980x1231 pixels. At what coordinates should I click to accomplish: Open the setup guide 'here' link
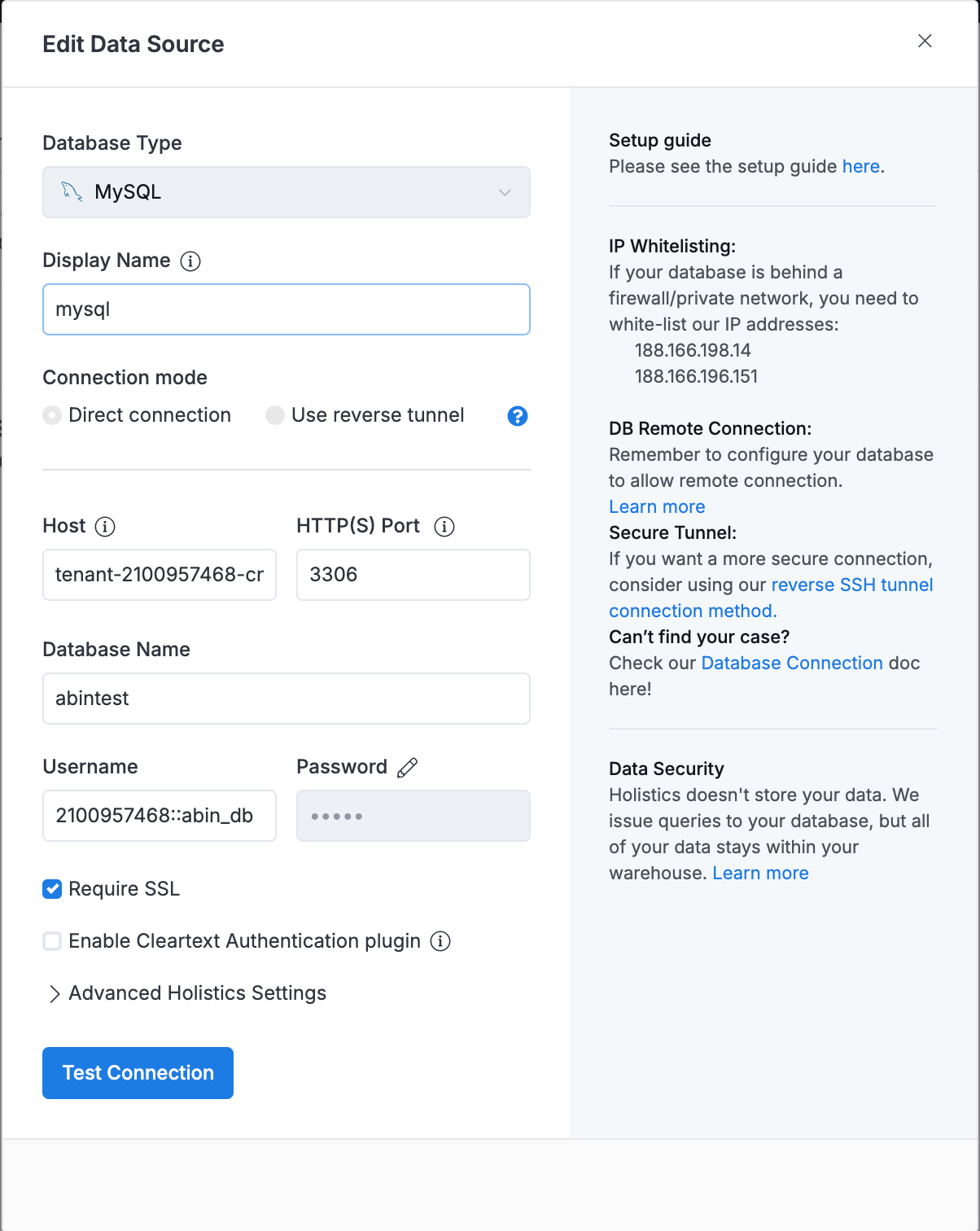(861, 166)
